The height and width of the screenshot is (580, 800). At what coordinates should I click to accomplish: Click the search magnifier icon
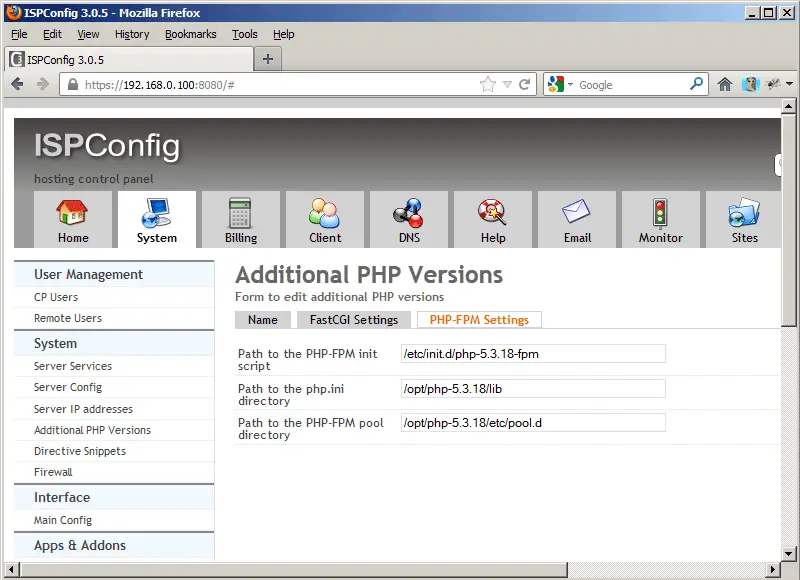coord(696,83)
